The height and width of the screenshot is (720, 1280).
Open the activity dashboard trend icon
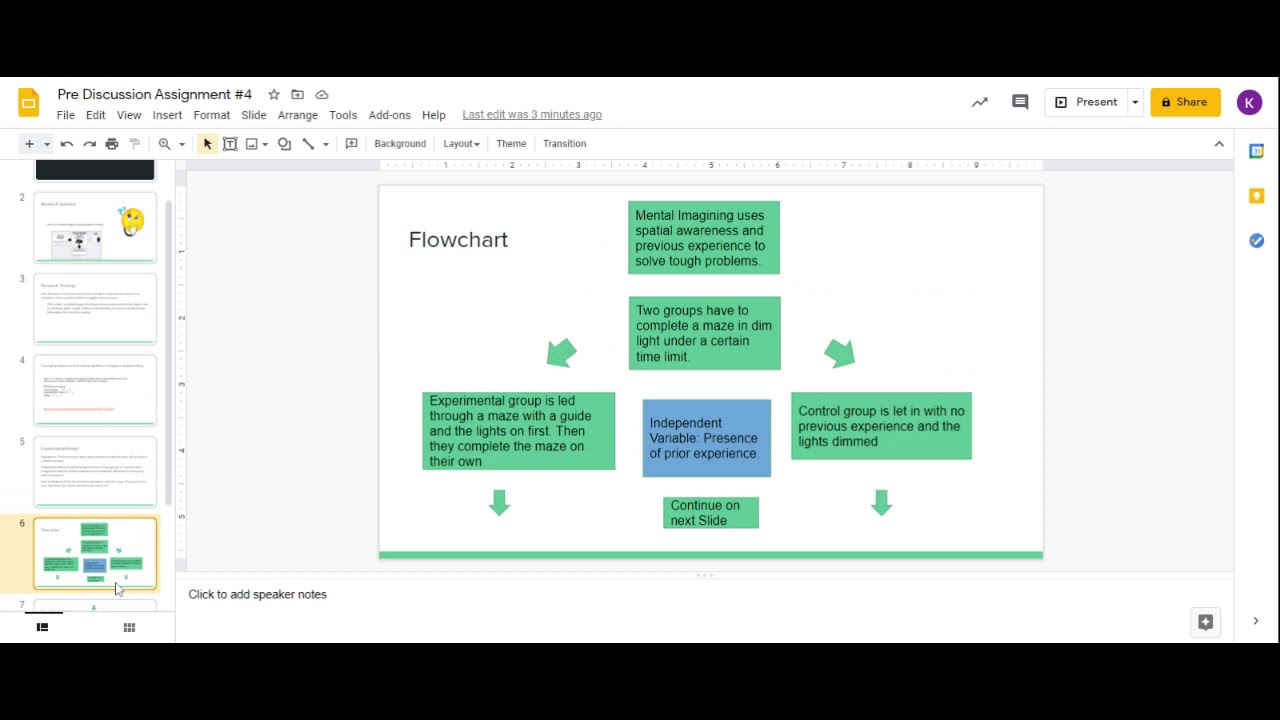tap(980, 102)
